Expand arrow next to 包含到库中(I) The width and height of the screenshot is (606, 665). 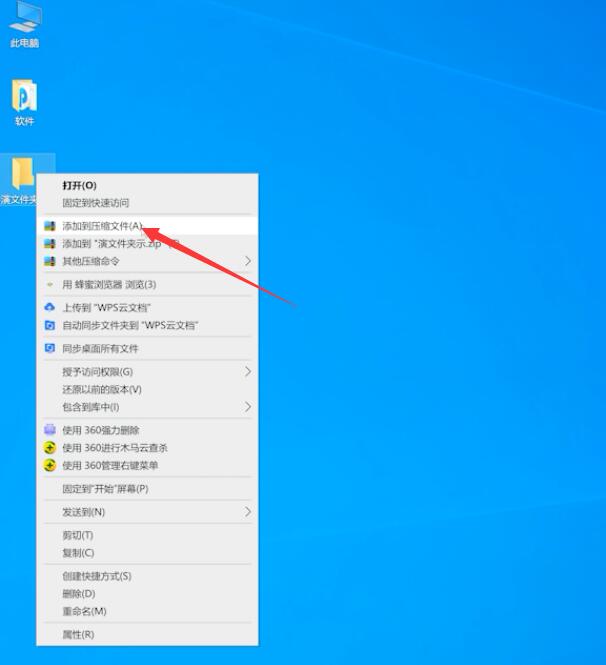point(248,407)
